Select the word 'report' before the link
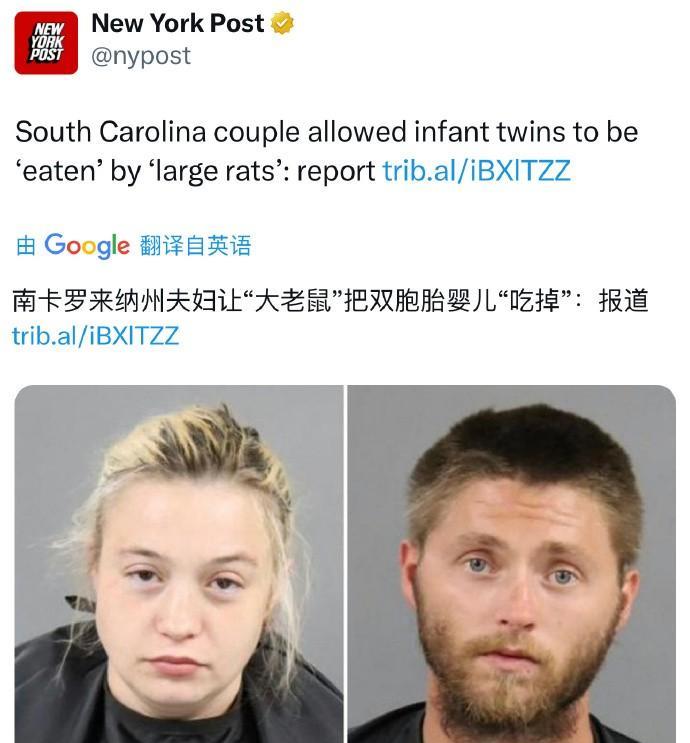The image size is (690, 743). (x=336, y=172)
